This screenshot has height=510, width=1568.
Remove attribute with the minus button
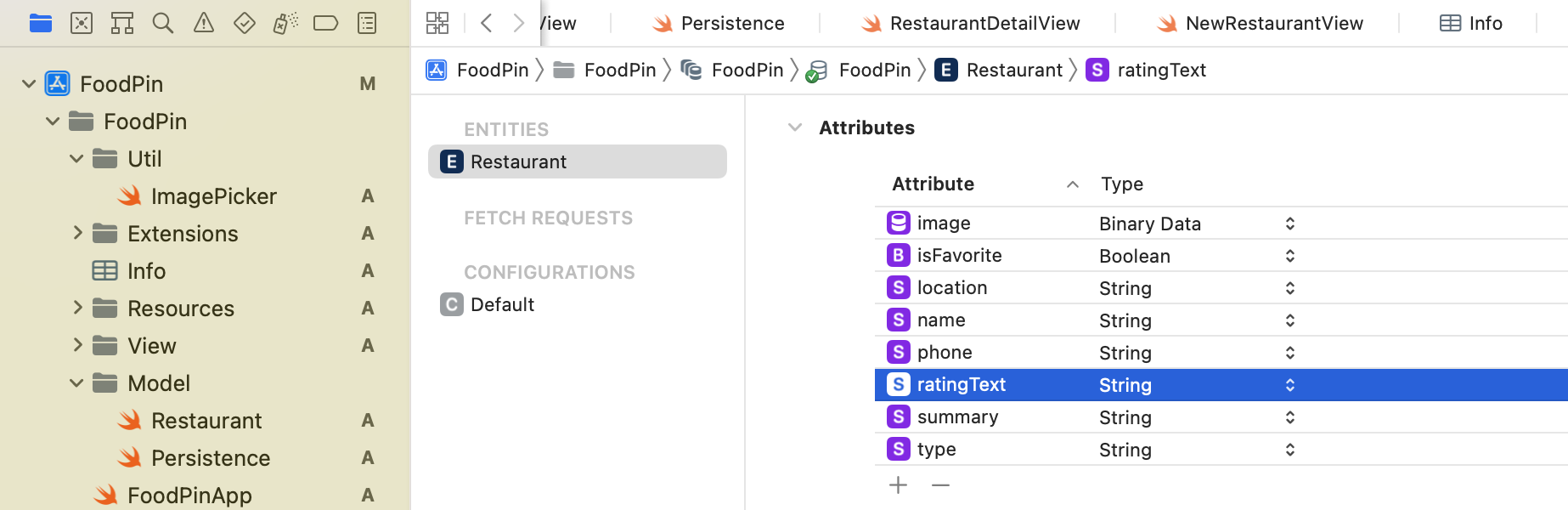(940, 485)
